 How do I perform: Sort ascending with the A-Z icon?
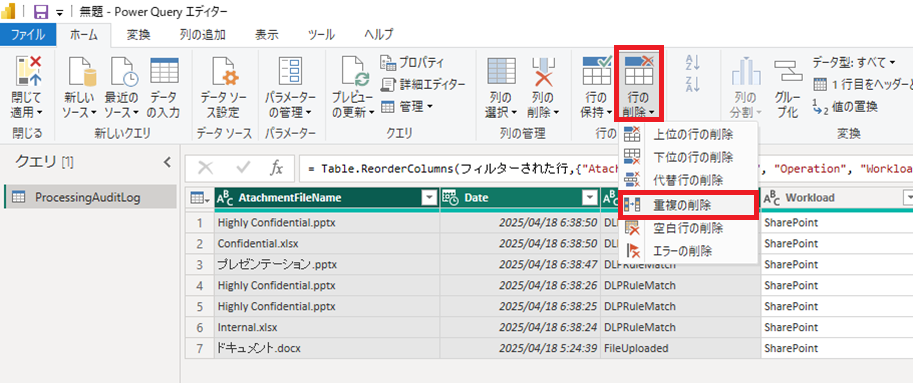pos(693,63)
